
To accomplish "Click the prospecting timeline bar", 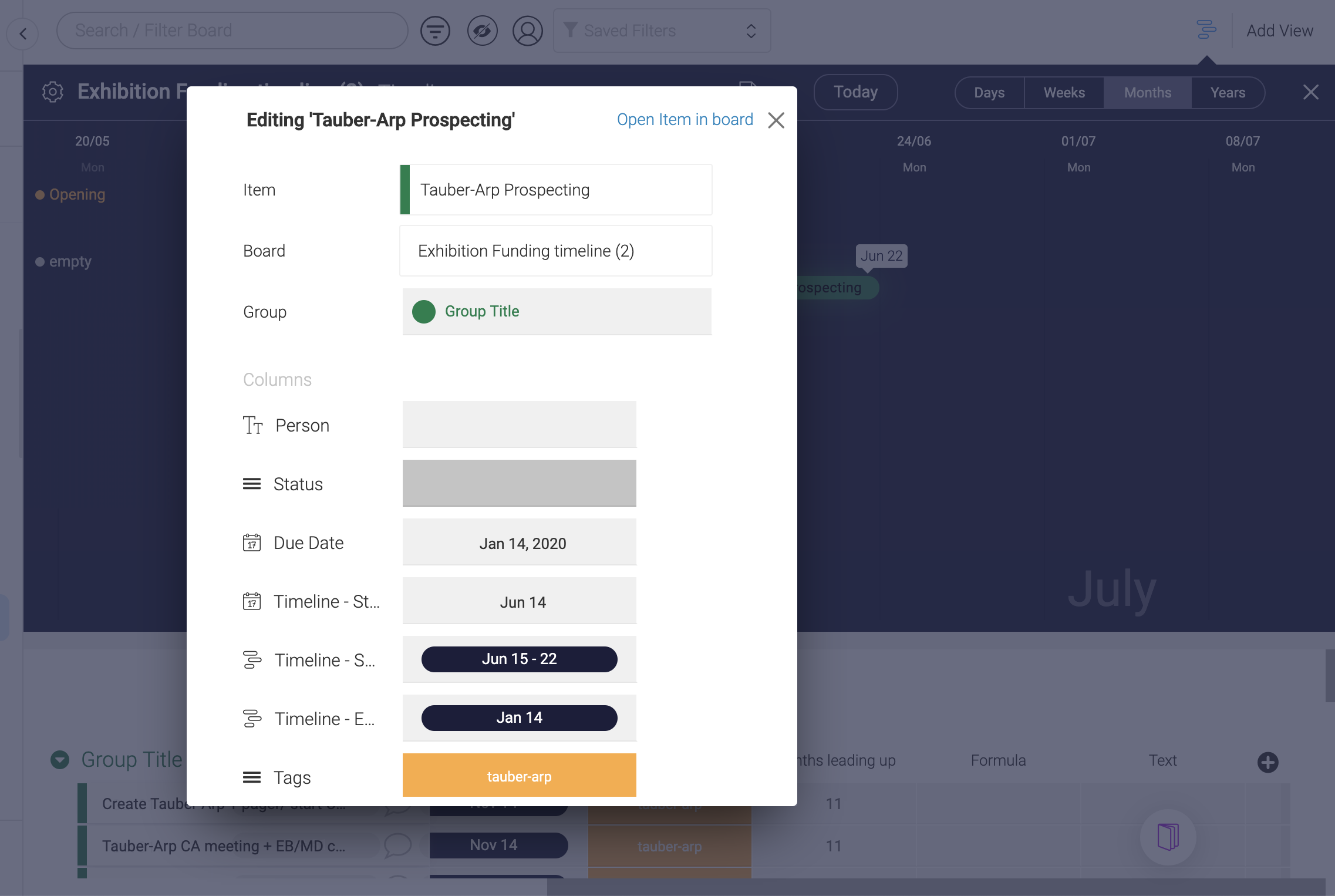I will pyautogui.click(x=838, y=288).
